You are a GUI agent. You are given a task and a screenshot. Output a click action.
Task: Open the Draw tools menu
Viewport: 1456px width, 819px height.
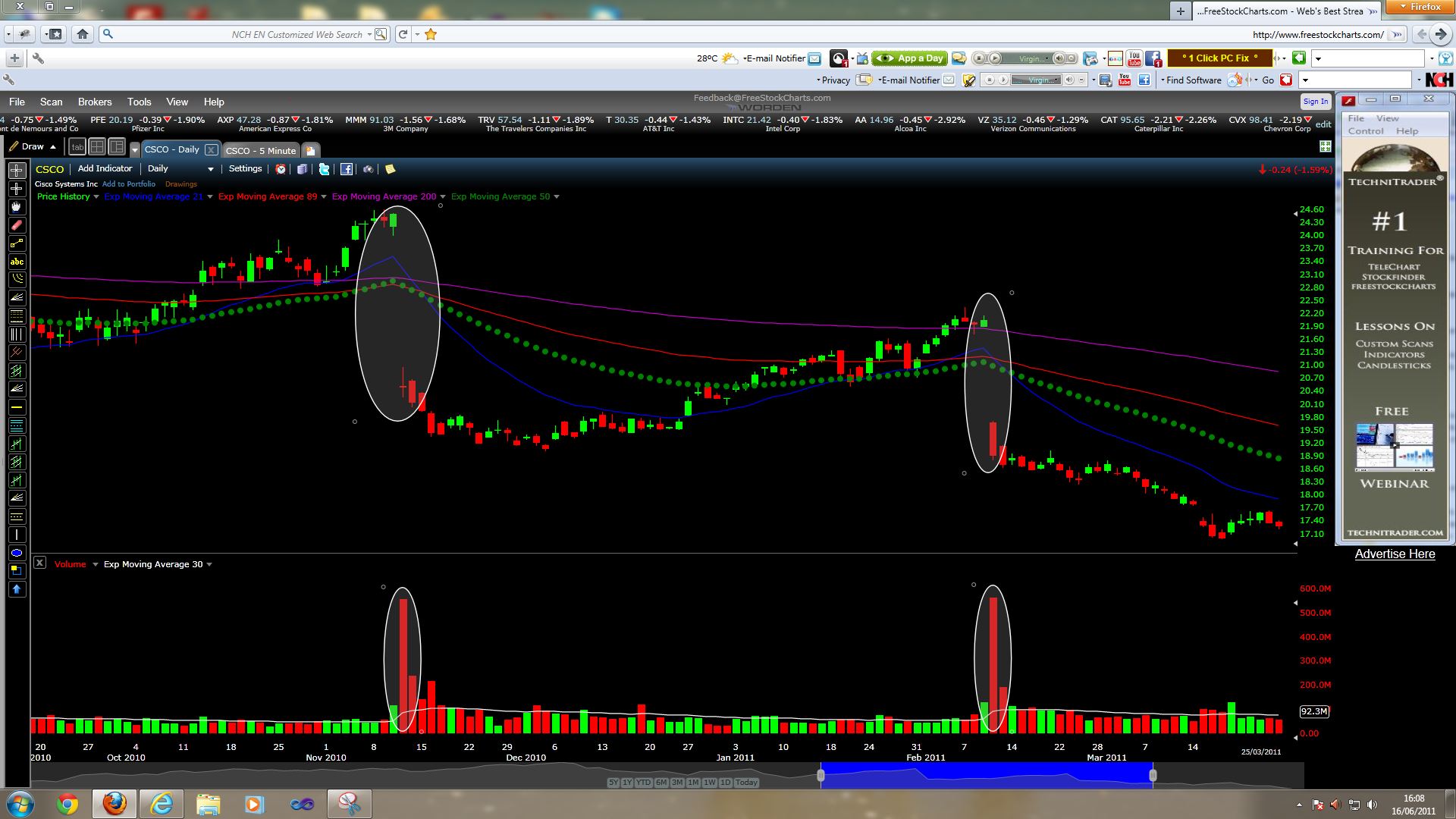(33, 147)
